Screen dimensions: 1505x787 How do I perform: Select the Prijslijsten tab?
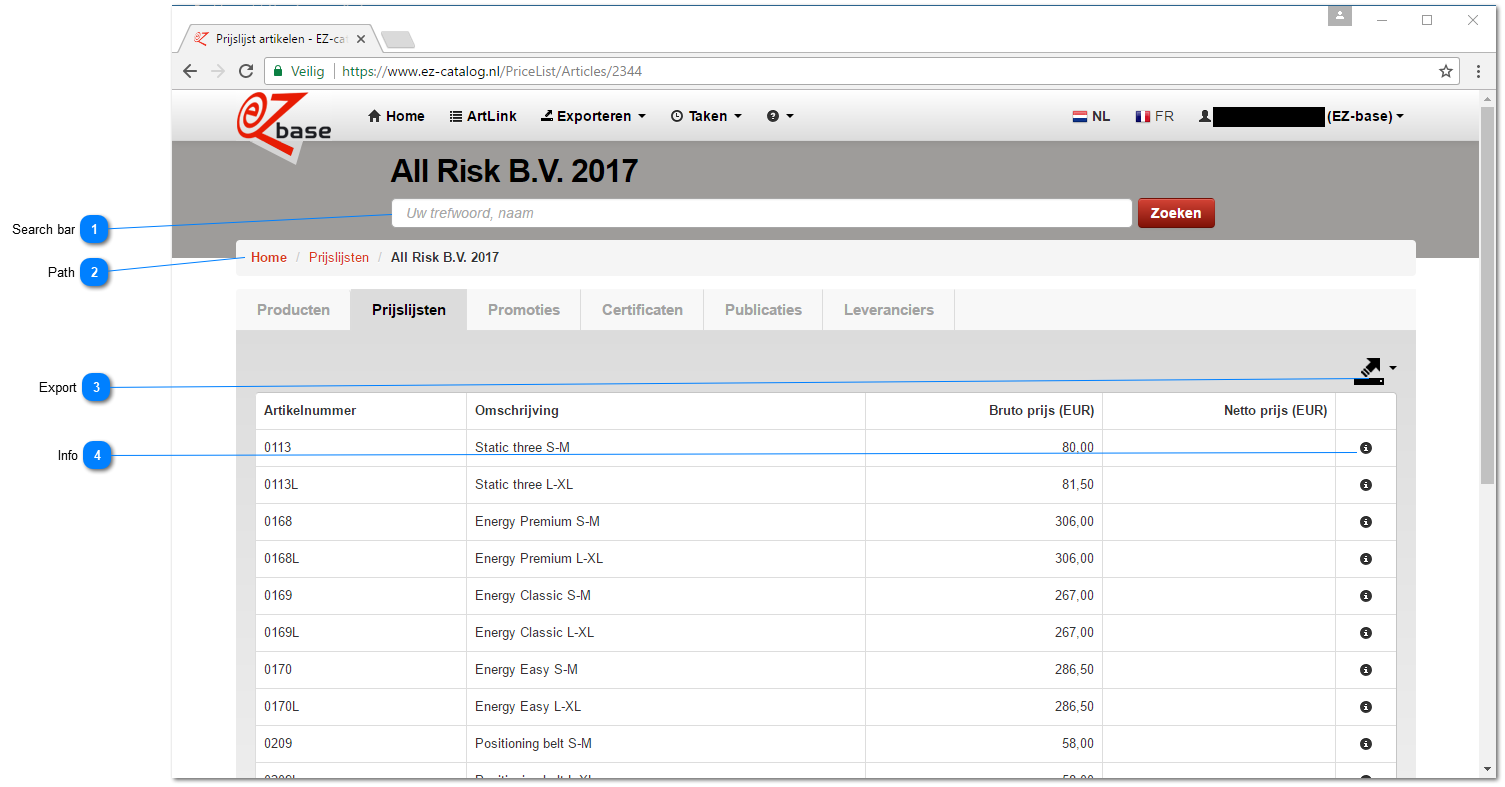tap(409, 310)
